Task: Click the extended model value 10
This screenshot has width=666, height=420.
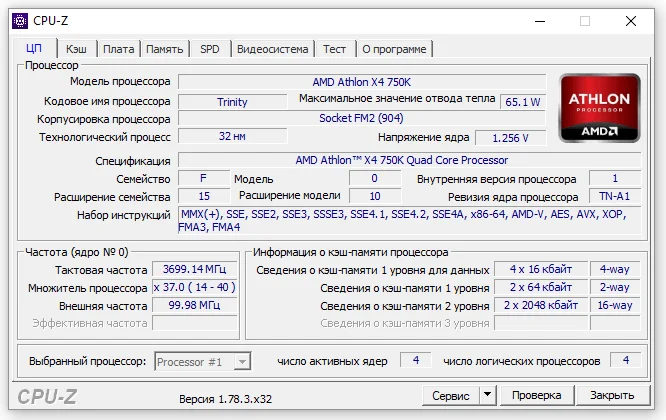Action: pyautogui.click(x=375, y=196)
